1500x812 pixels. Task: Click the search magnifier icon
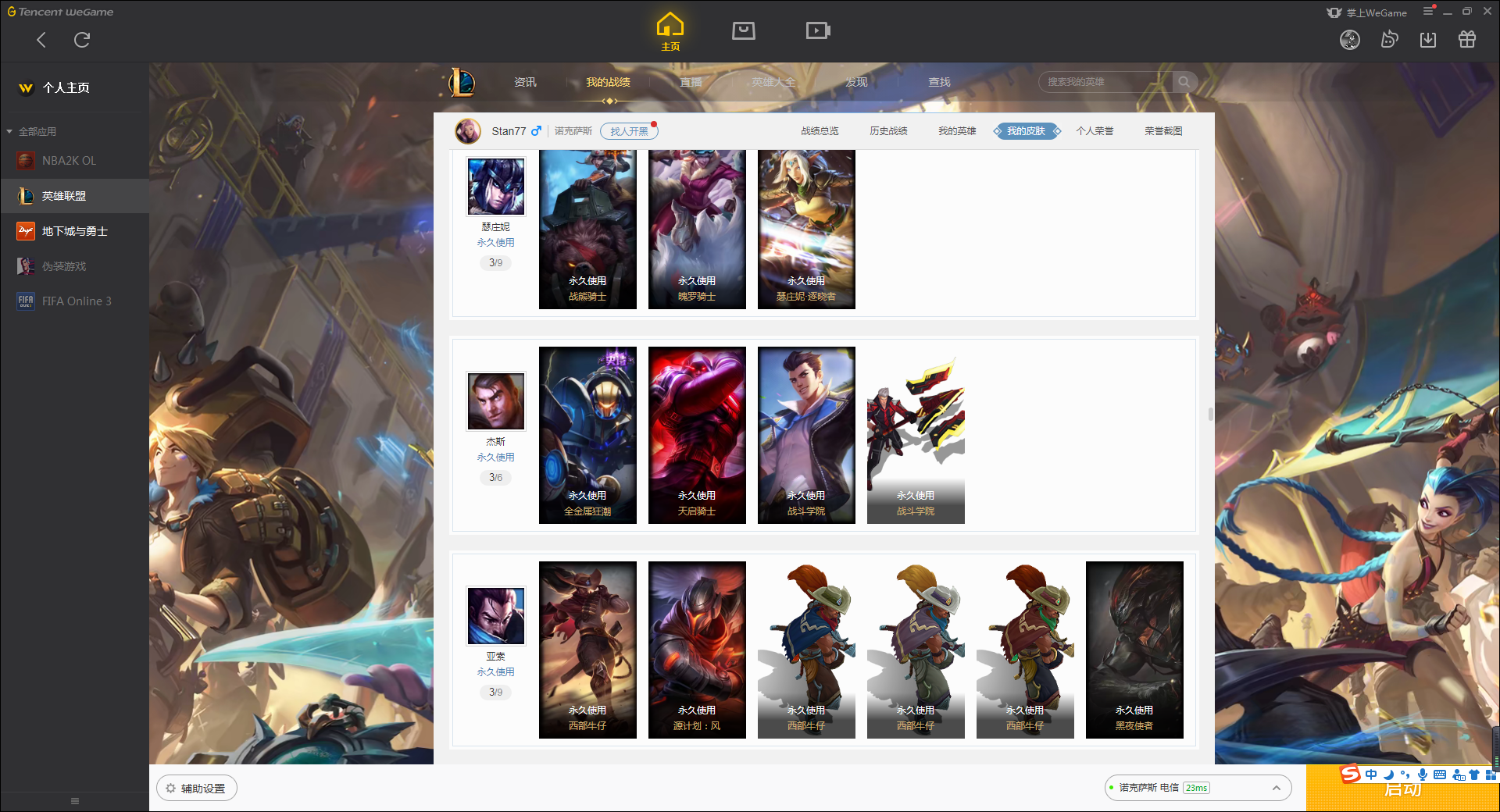pos(1184,82)
